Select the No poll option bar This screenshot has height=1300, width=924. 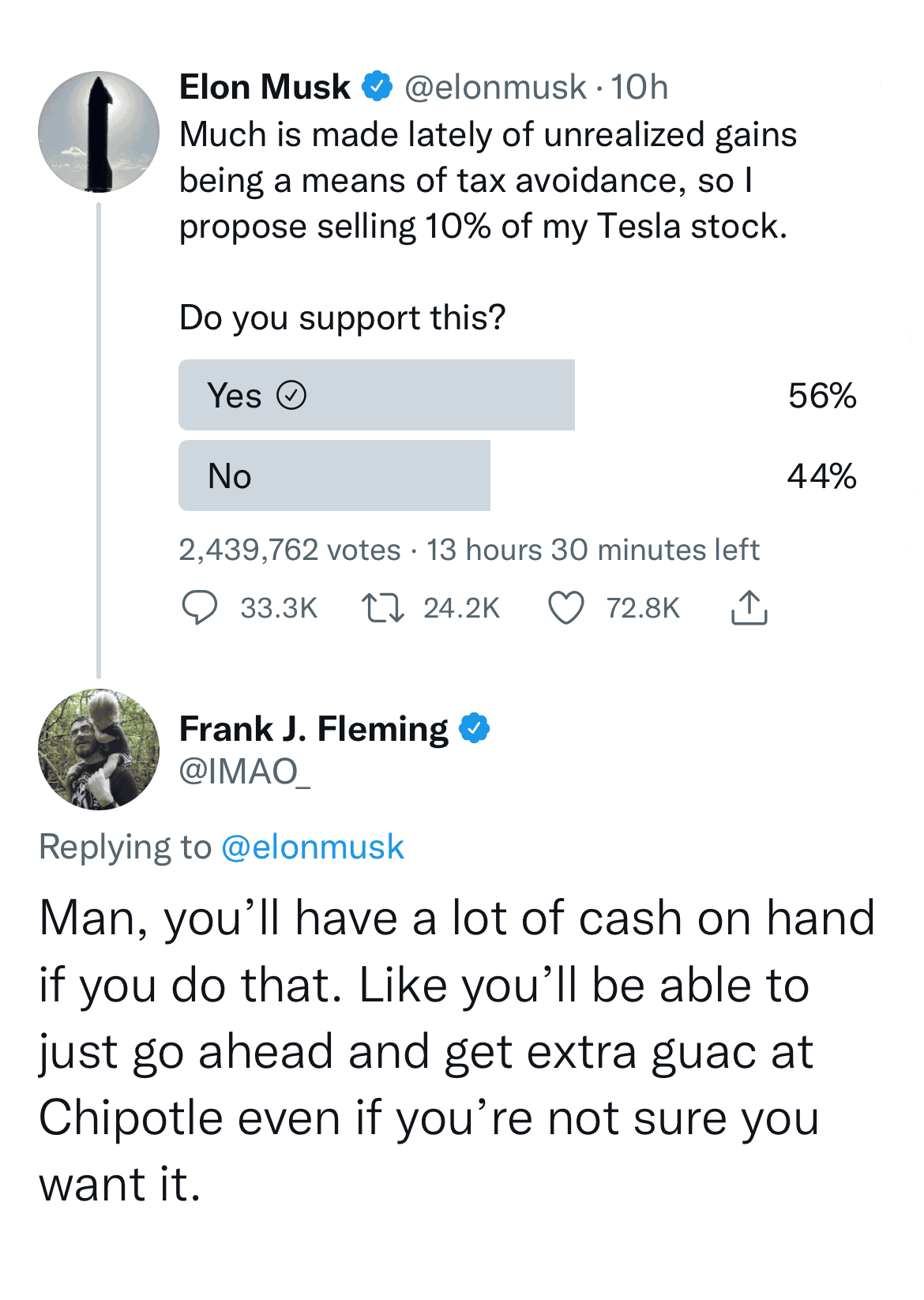(x=334, y=476)
